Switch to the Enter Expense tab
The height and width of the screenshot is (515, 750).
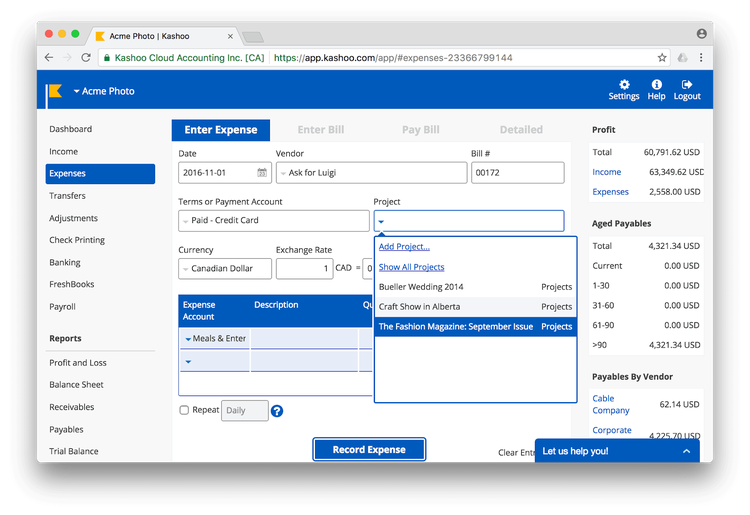(221, 130)
